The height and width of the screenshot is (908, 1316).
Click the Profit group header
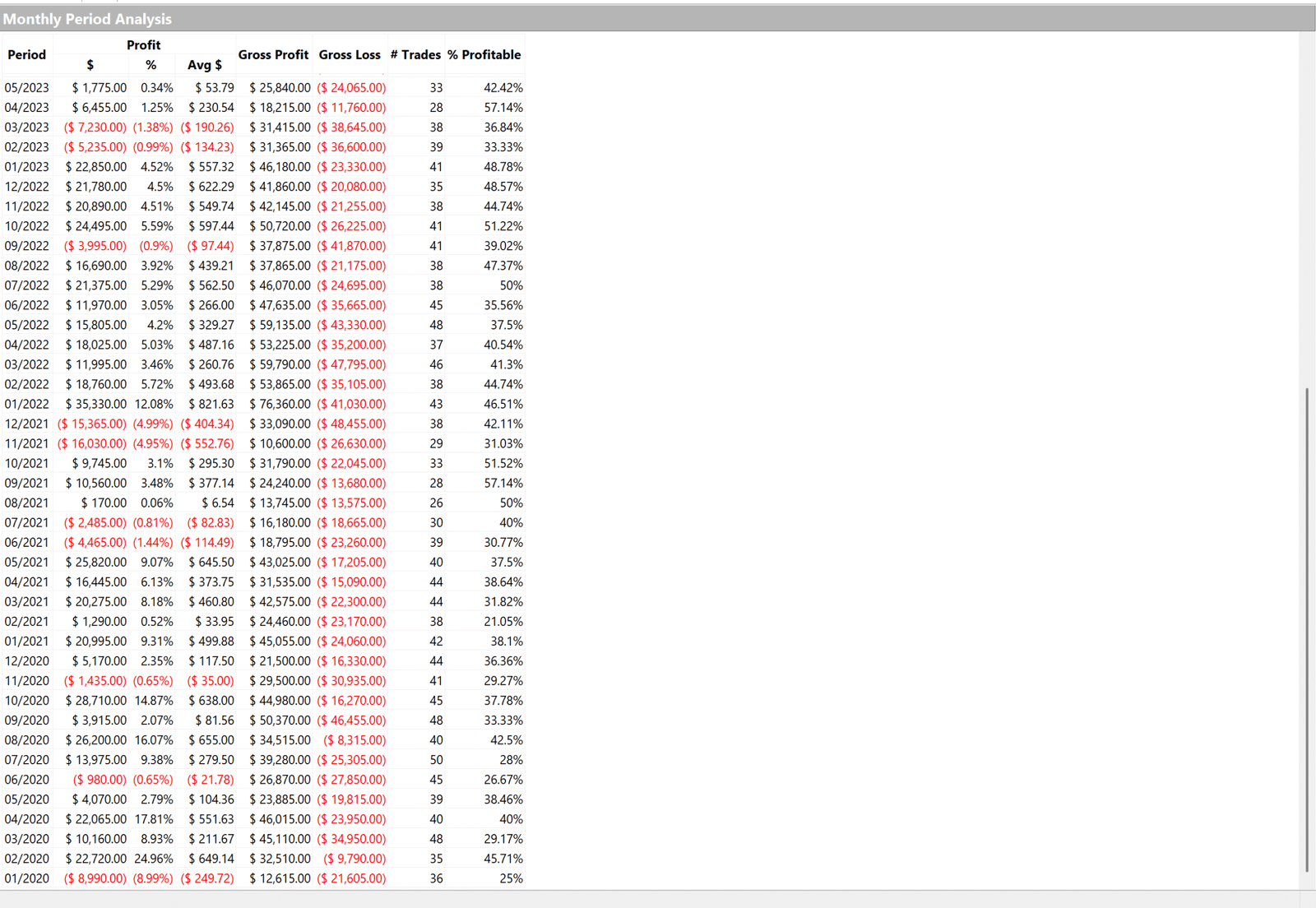point(143,45)
